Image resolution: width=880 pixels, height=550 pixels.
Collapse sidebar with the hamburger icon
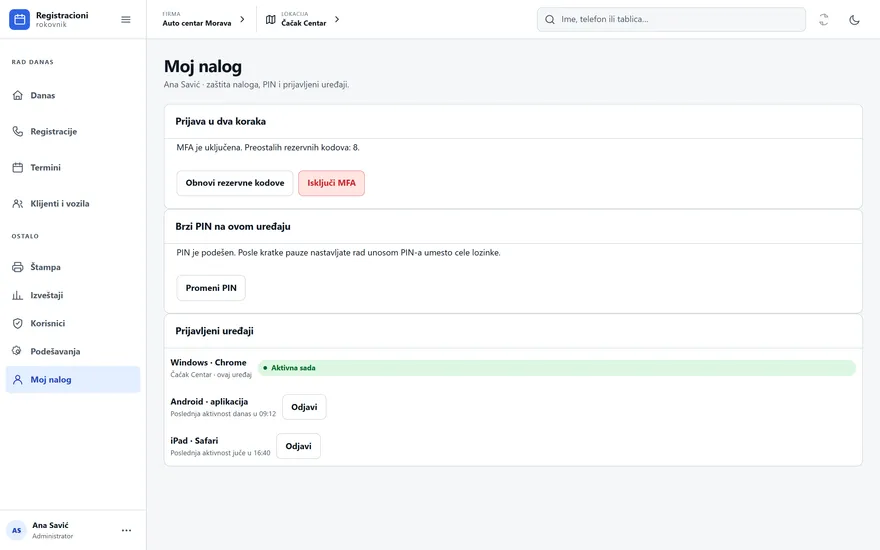point(126,20)
